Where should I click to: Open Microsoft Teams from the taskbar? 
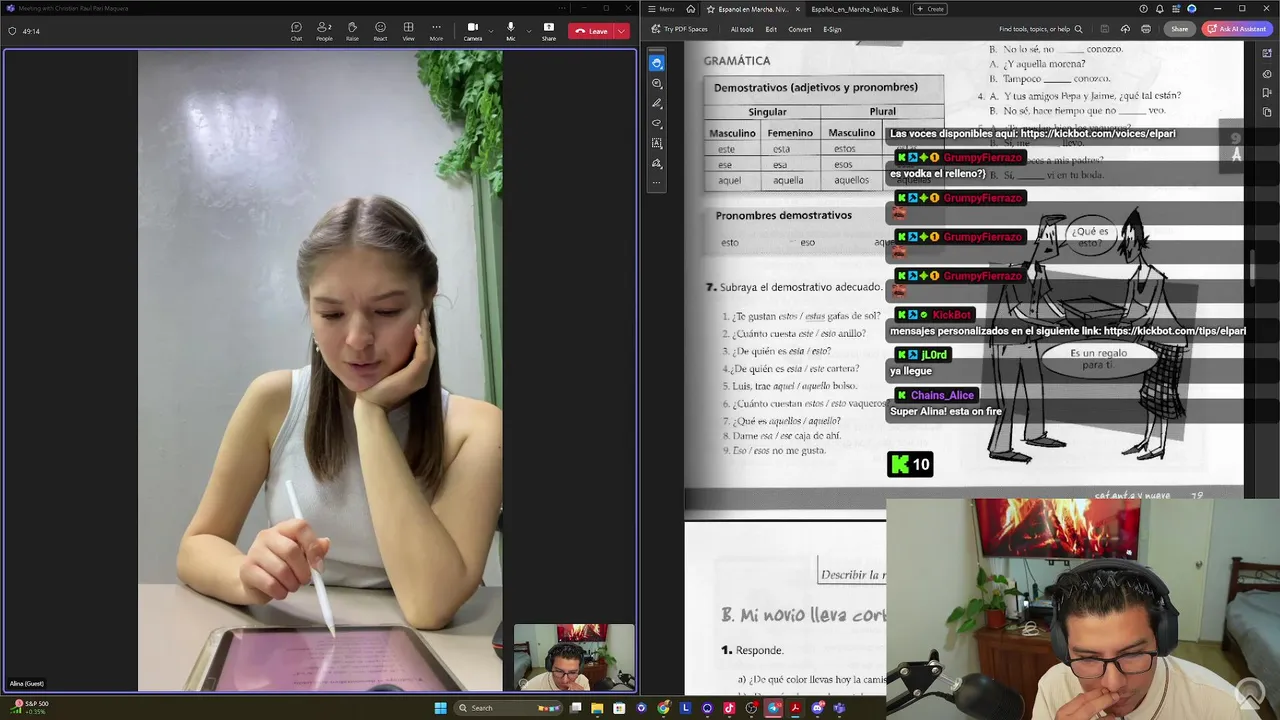(x=839, y=708)
